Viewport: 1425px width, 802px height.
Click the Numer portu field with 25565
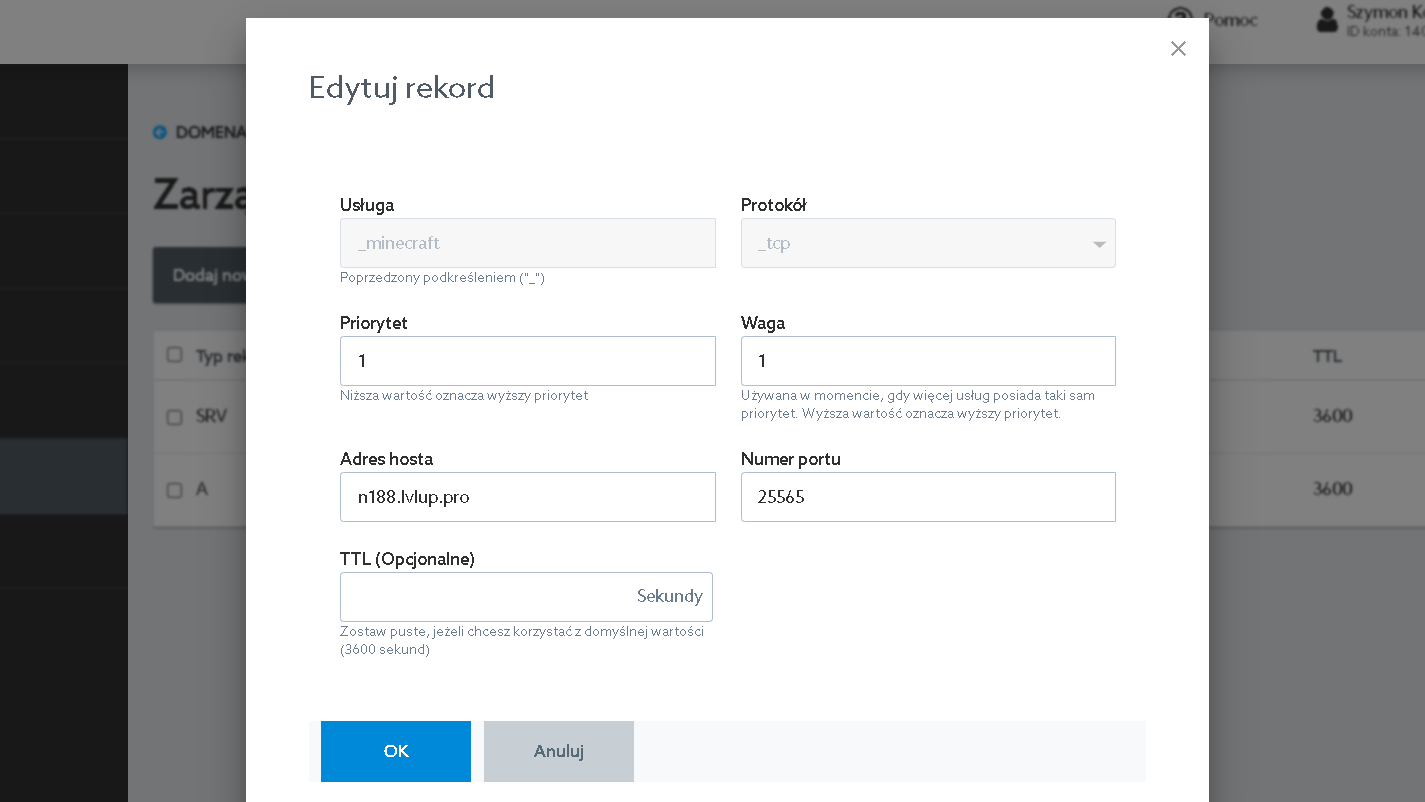point(927,497)
